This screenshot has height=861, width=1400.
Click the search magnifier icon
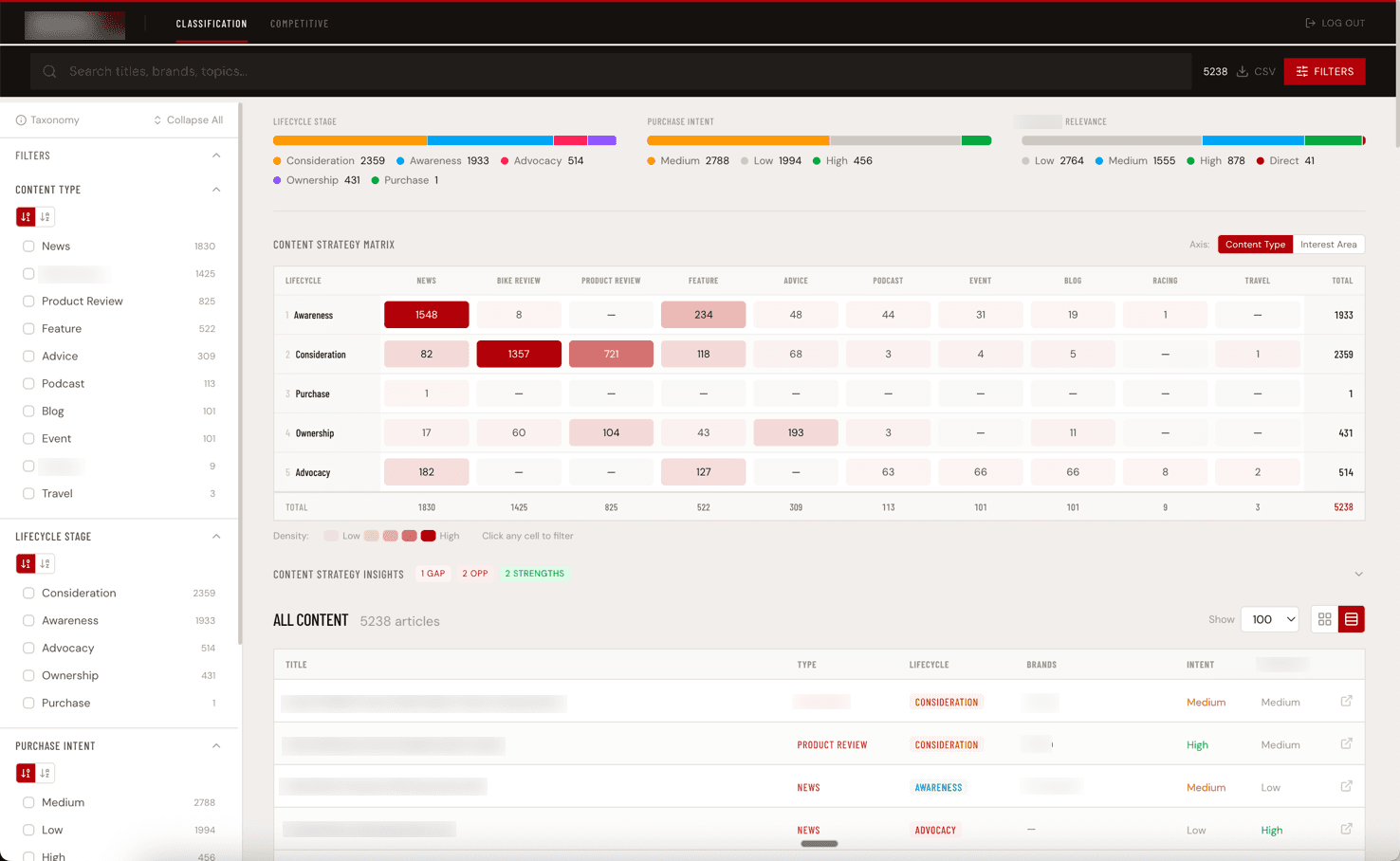tap(48, 71)
